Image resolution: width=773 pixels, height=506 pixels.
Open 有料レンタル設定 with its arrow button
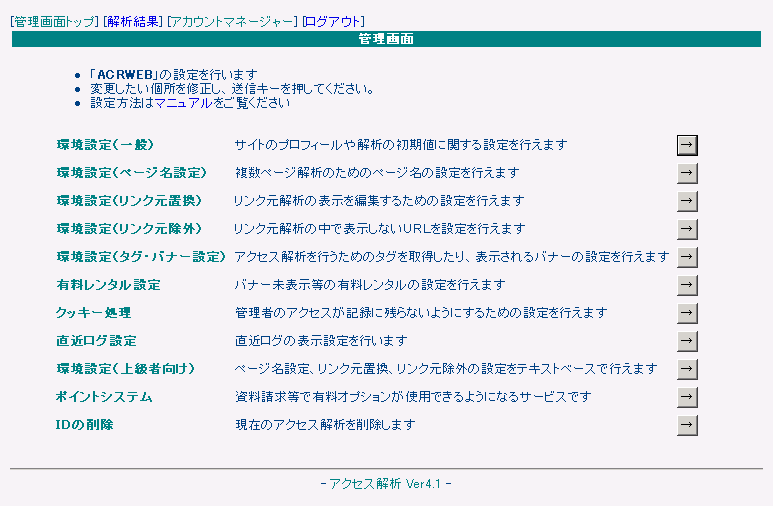[687, 285]
